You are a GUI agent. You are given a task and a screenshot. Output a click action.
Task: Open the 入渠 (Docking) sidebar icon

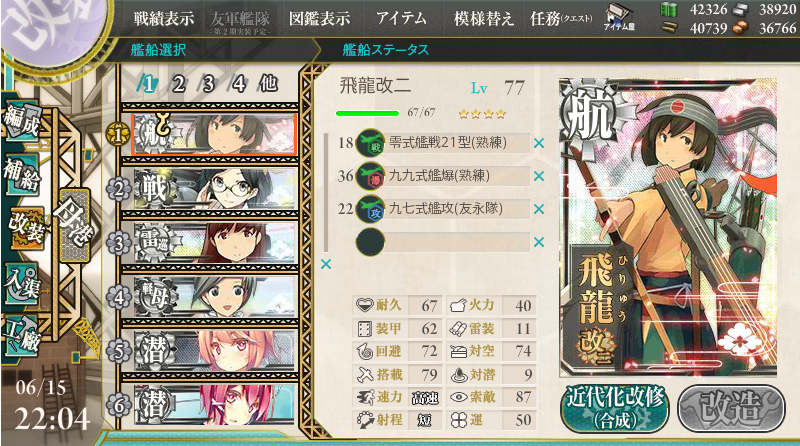21,283
